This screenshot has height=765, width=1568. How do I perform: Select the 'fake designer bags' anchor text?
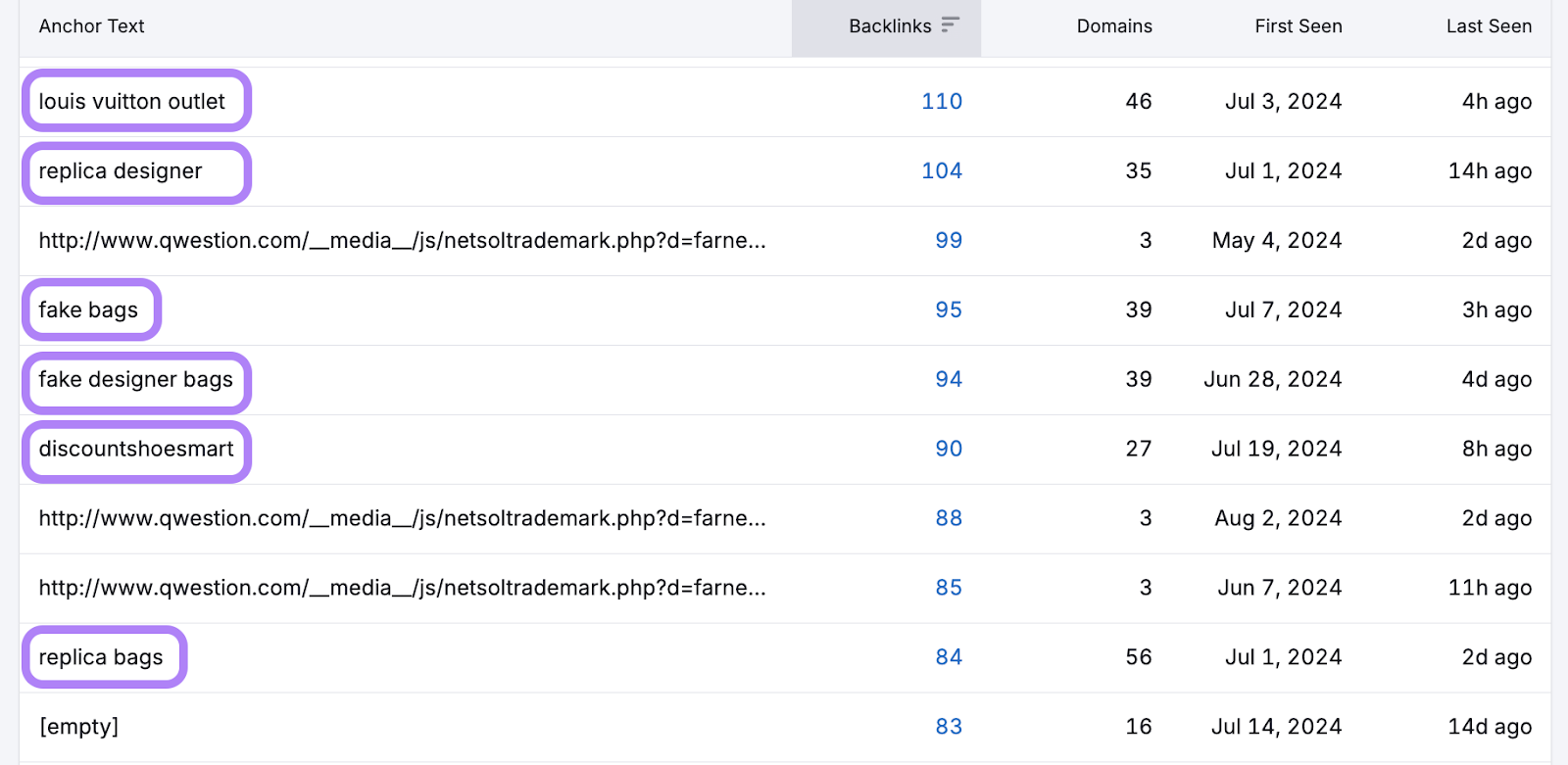pyautogui.click(x=136, y=380)
